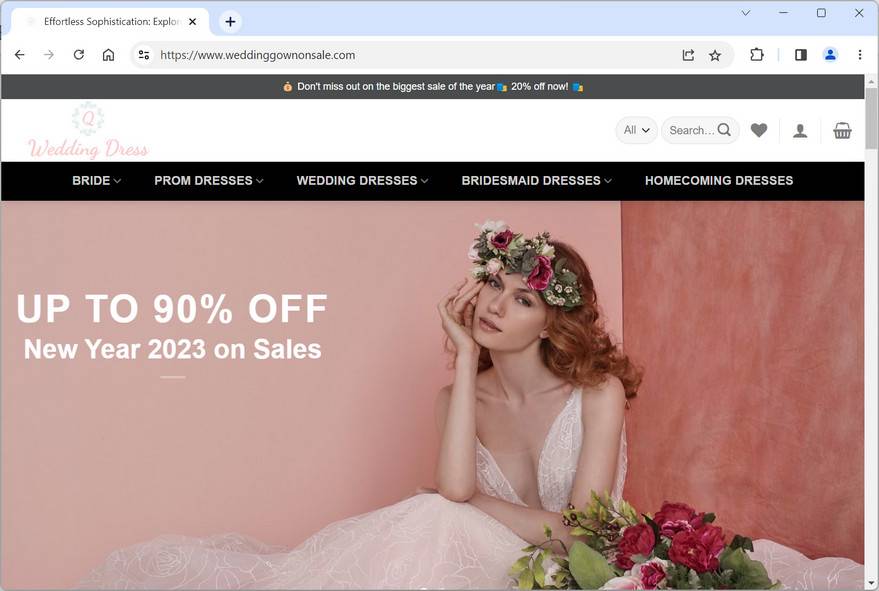
Task: Click the search magnifier icon
Action: [x=723, y=130]
